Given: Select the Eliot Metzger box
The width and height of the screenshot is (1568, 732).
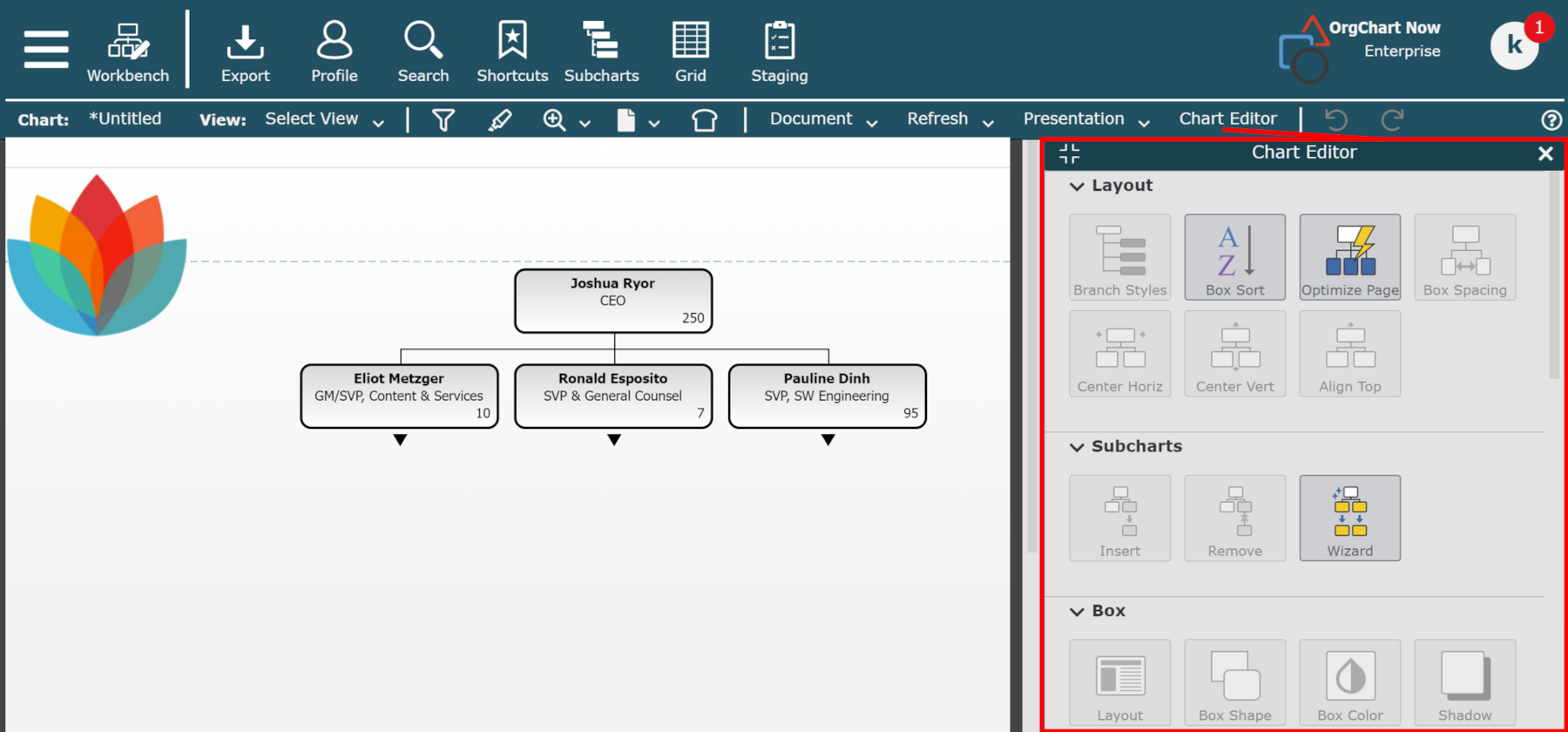Looking at the screenshot, I should click(400, 396).
